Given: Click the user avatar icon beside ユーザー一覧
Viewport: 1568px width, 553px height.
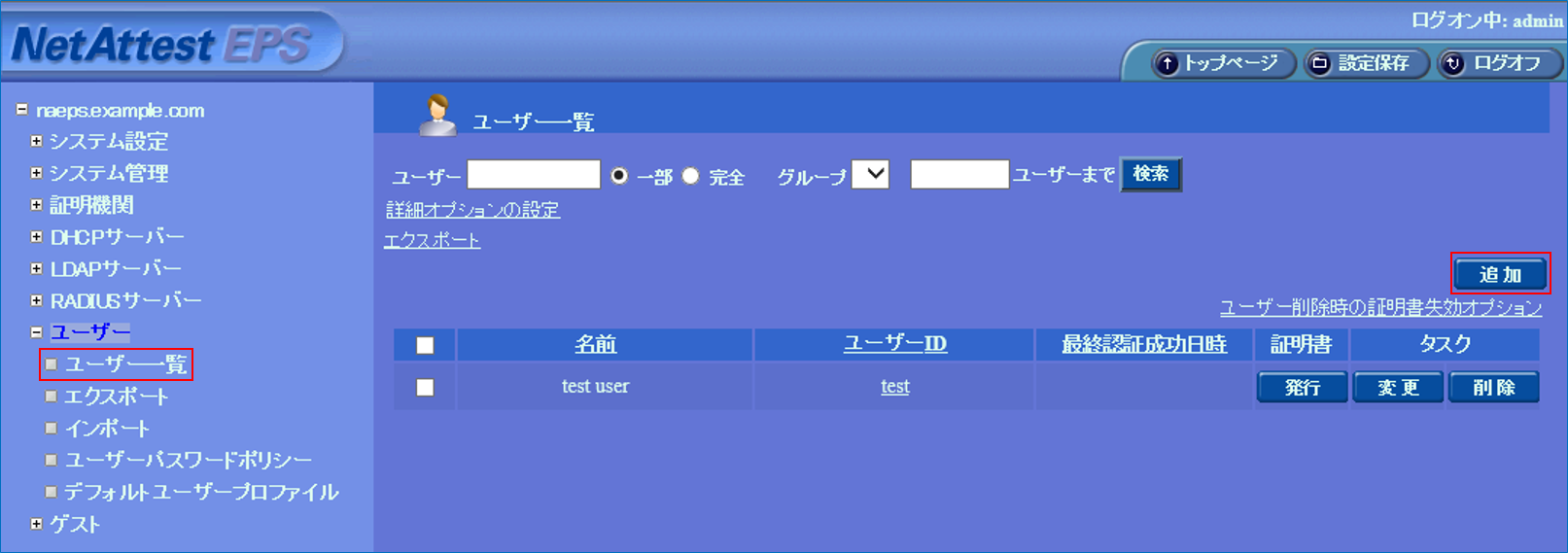Looking at the screenshot, I should (436, 116).
